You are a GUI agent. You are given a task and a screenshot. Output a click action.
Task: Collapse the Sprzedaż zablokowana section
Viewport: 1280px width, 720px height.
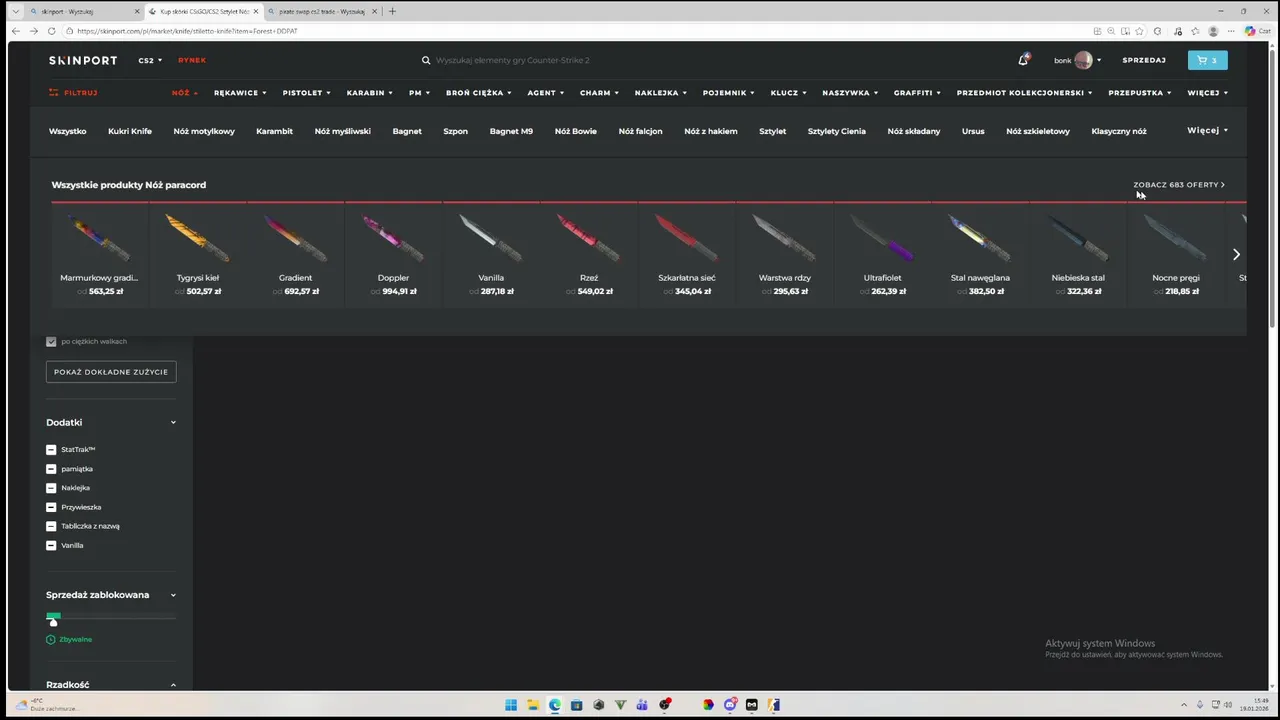pos(173,595)
